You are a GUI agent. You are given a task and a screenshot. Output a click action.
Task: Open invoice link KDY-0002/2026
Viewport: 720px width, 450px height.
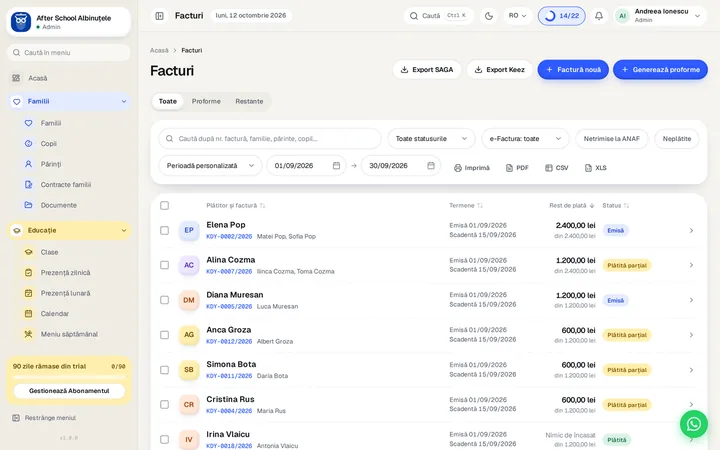click(x=229, y=236)
